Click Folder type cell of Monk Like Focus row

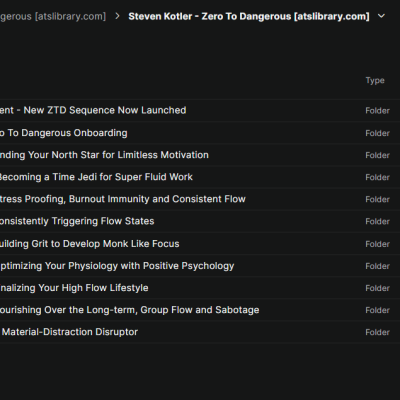click(377, 244)
